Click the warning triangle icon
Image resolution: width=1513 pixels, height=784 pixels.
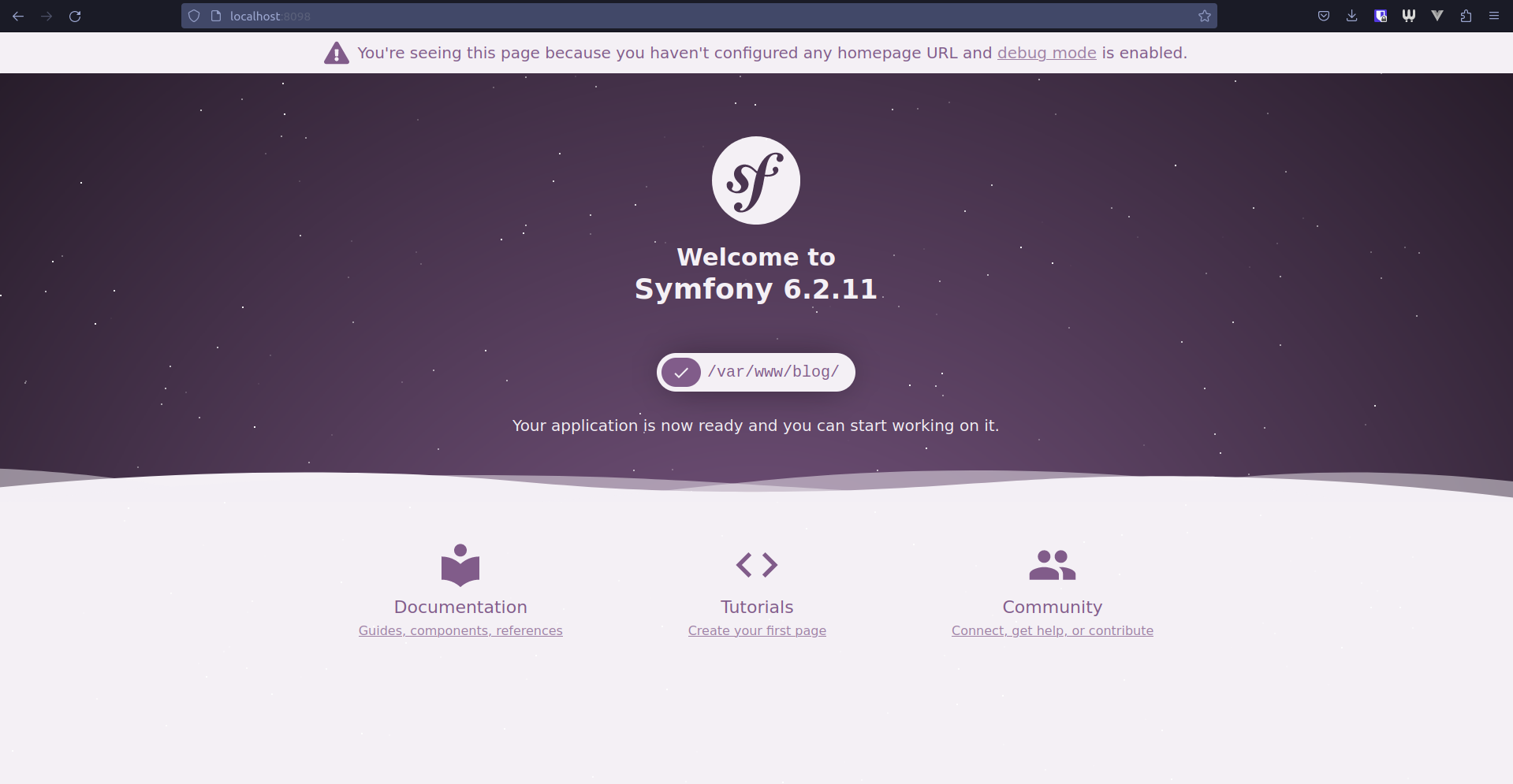click(337, 53)
